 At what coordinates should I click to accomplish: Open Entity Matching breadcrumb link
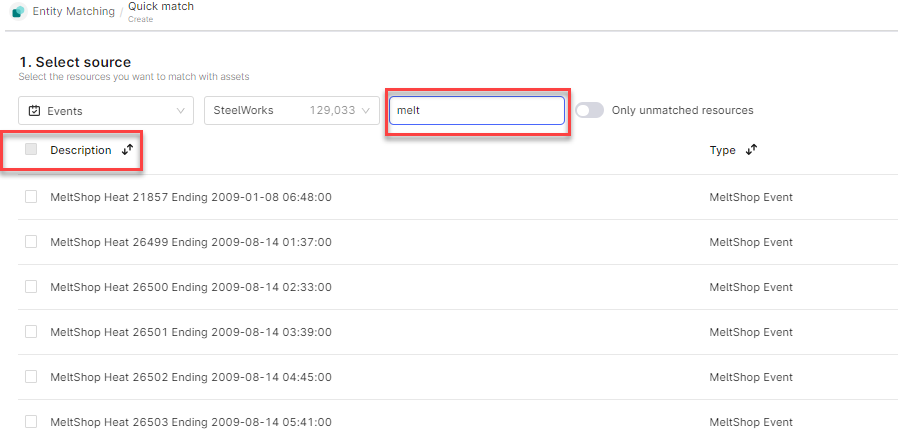pos(74,11)
